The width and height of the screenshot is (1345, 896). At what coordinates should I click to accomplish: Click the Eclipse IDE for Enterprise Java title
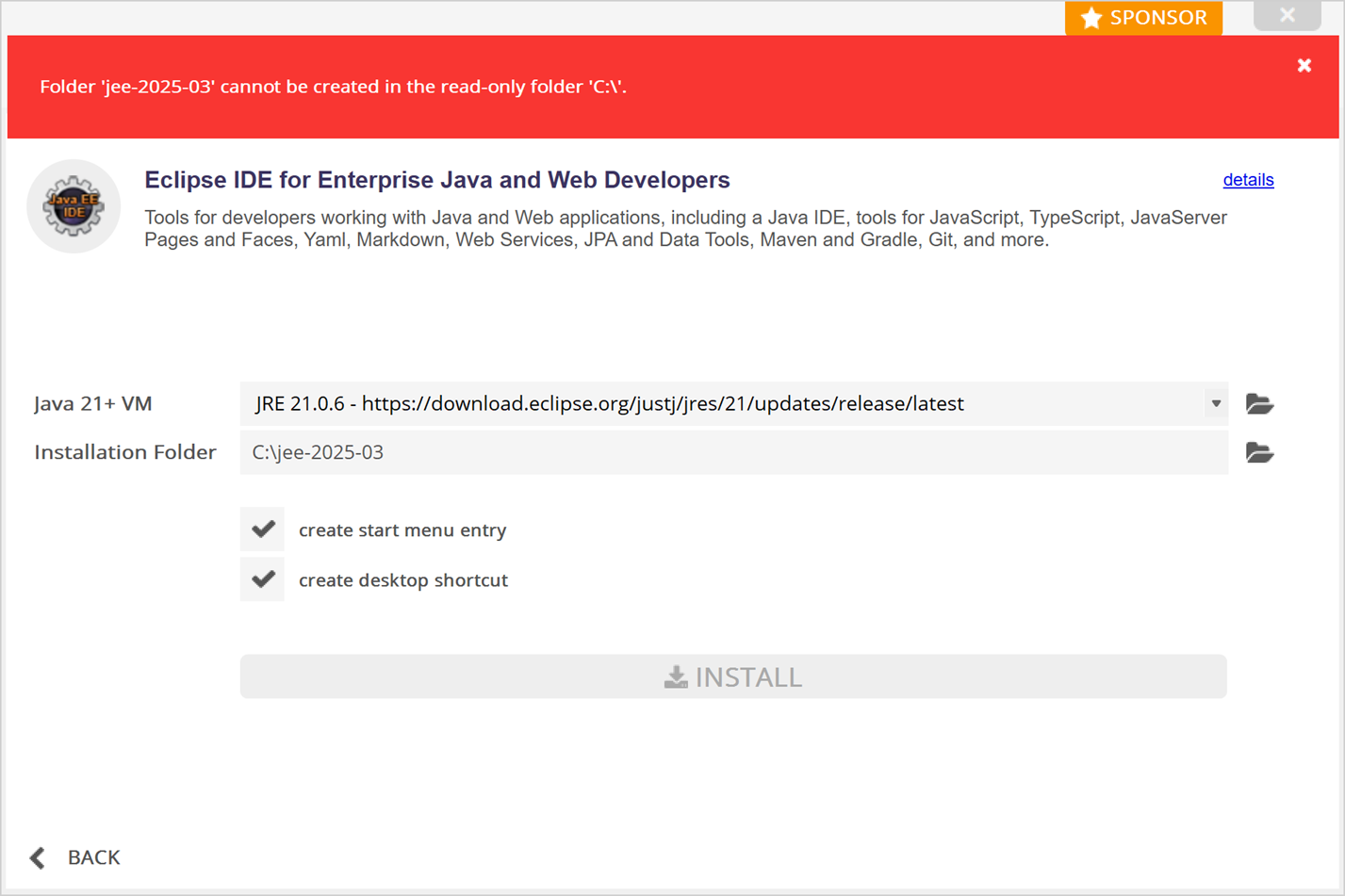click(x=437, y=180)
